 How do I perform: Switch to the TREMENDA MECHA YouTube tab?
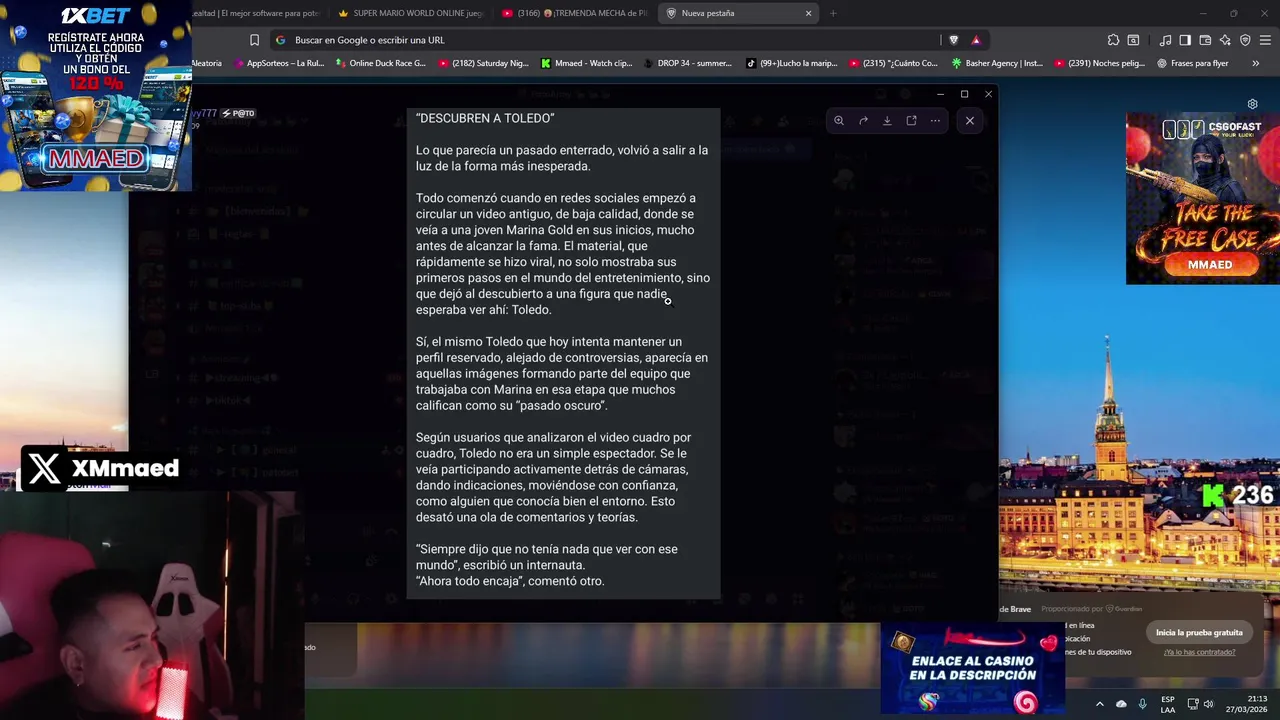[575, 13]
